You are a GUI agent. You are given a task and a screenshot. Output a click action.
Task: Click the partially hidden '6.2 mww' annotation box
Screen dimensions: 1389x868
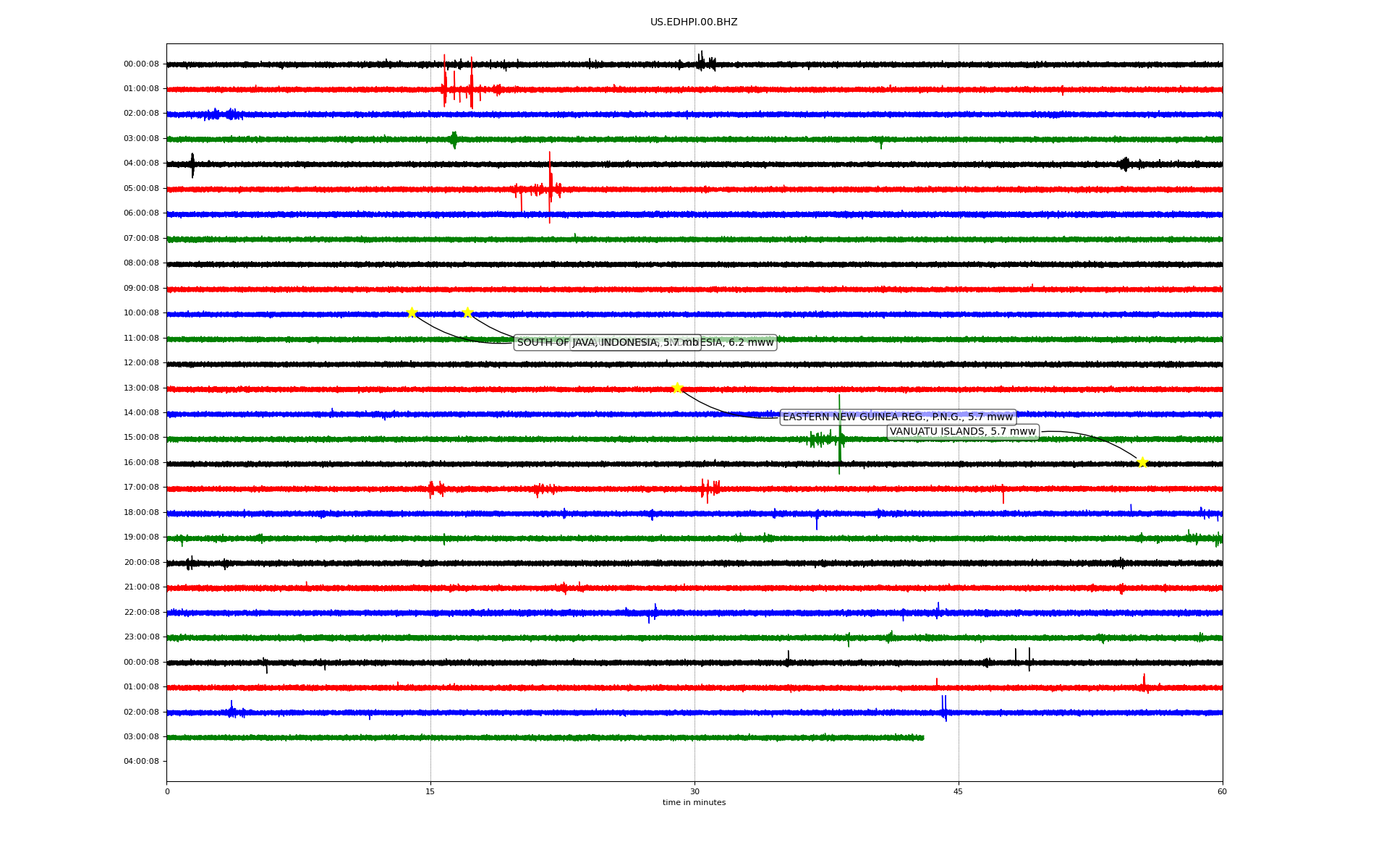click(x=745, y=343)
